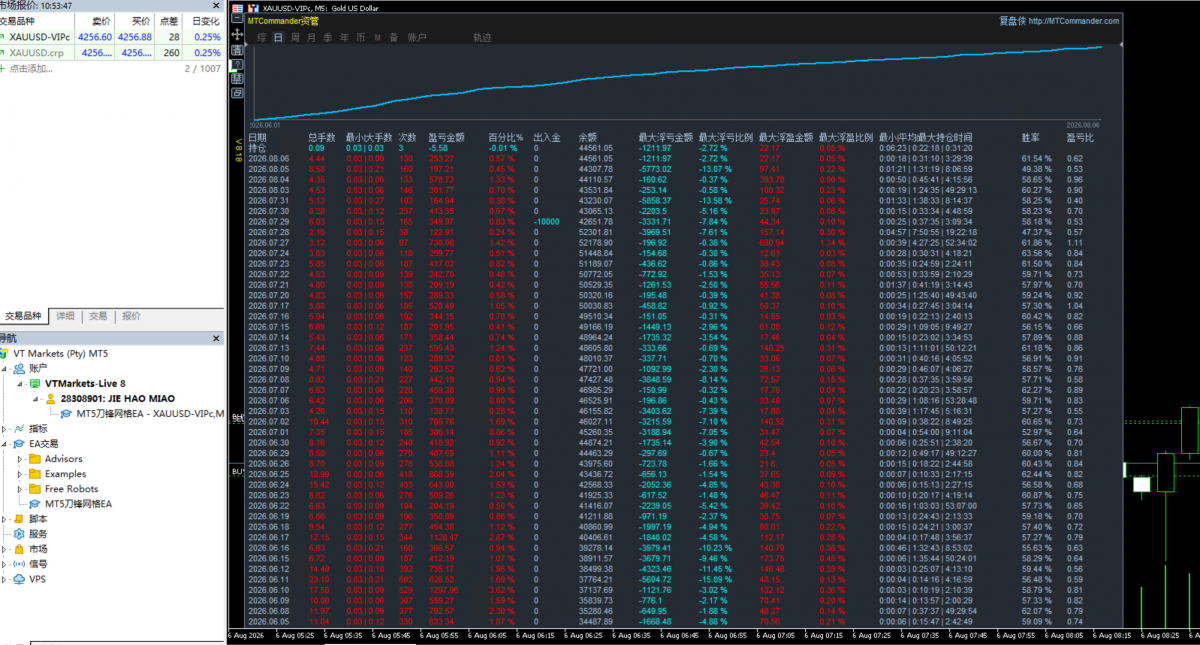Viewport: 1200px width, 645px height.
Task: Select the 综 summary tab in MTCommander
Action: (x=262, y=38)
